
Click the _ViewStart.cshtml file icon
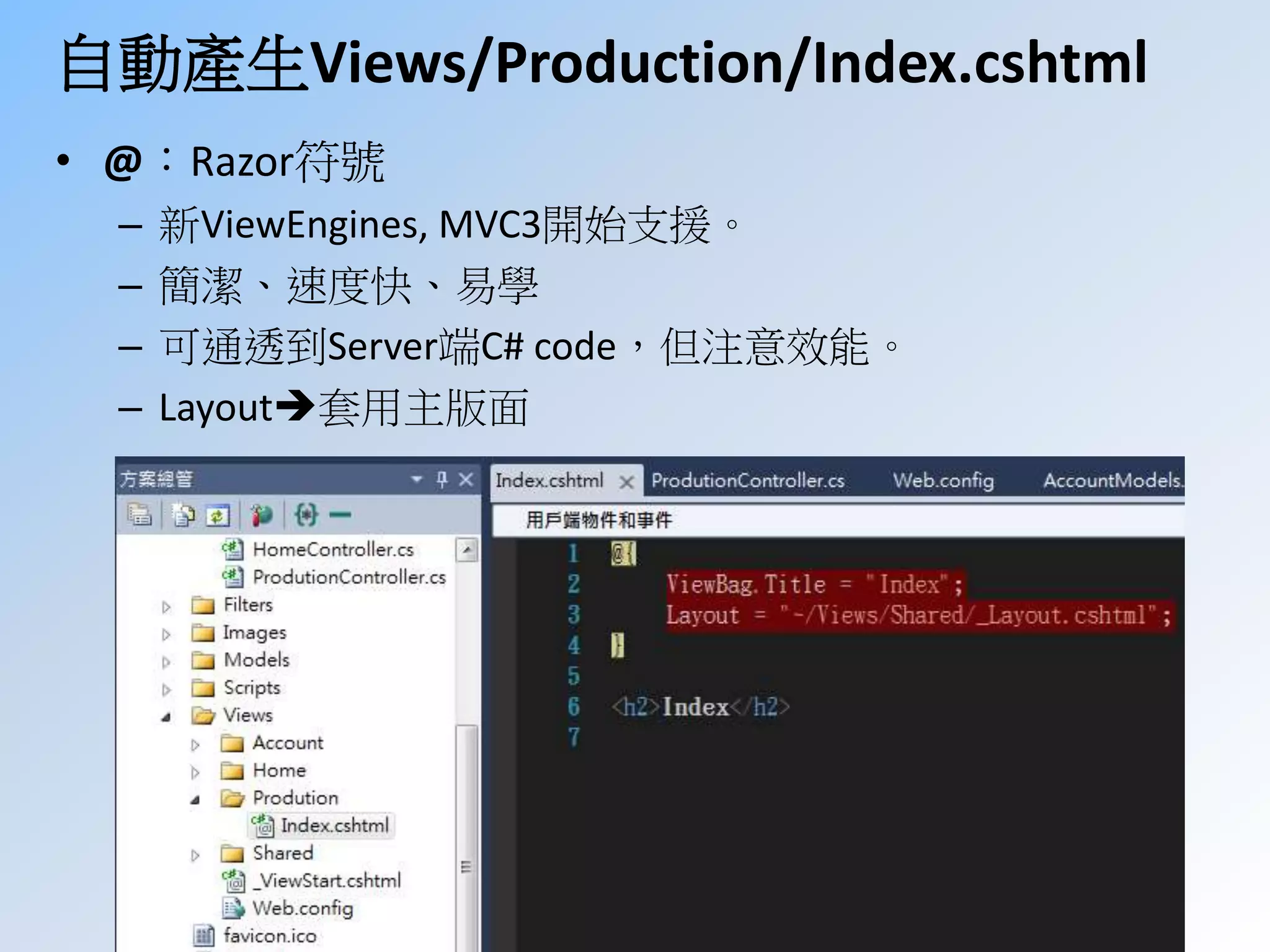pos(234,881)
